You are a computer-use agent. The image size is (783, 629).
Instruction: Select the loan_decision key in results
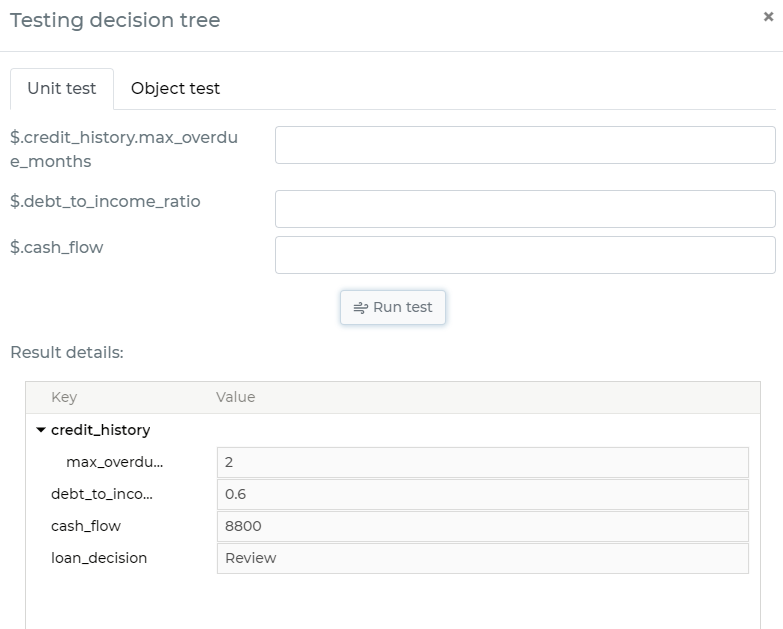tap(99, 558)
